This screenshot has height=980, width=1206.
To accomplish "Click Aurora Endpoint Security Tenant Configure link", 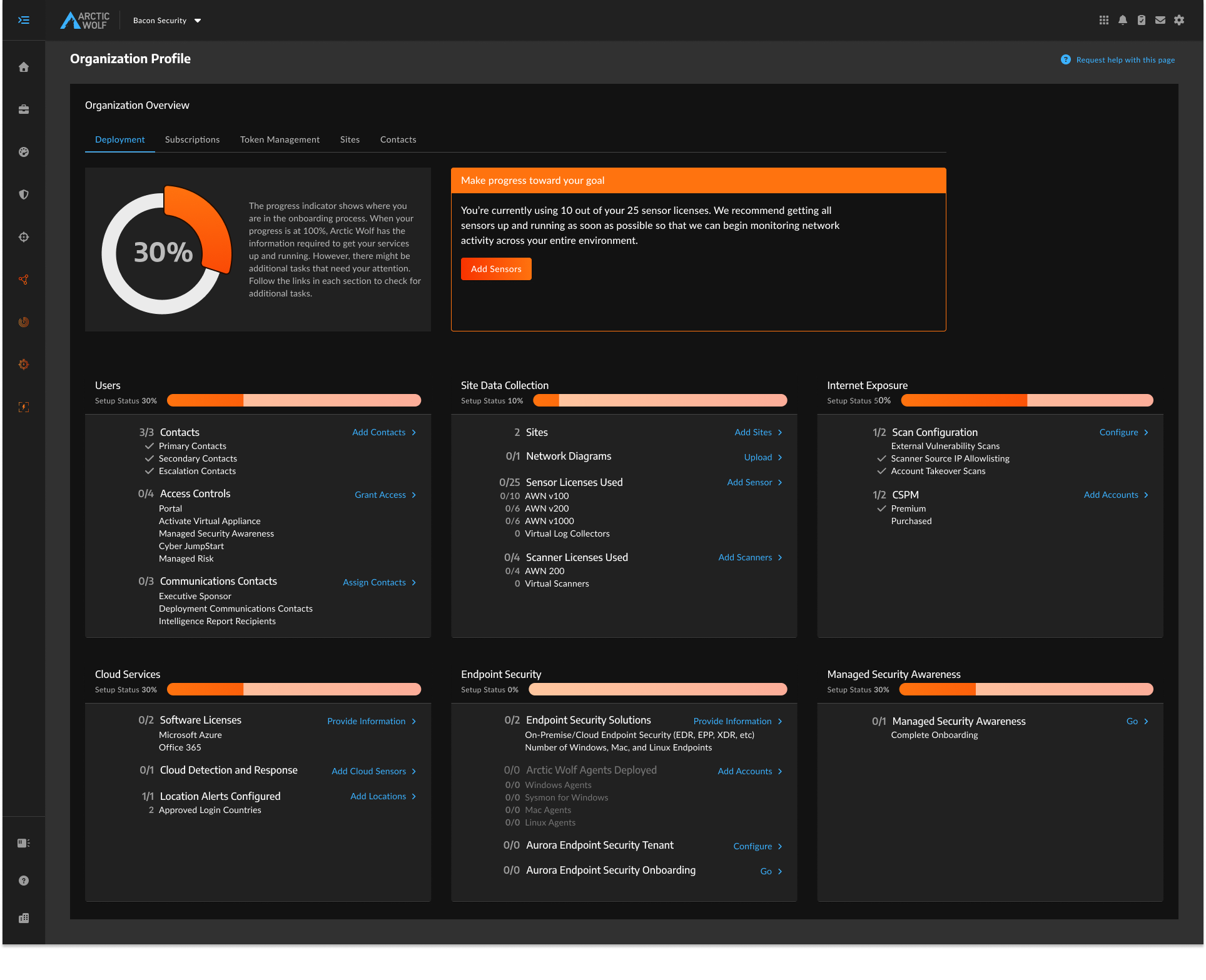I will point(752,846).
